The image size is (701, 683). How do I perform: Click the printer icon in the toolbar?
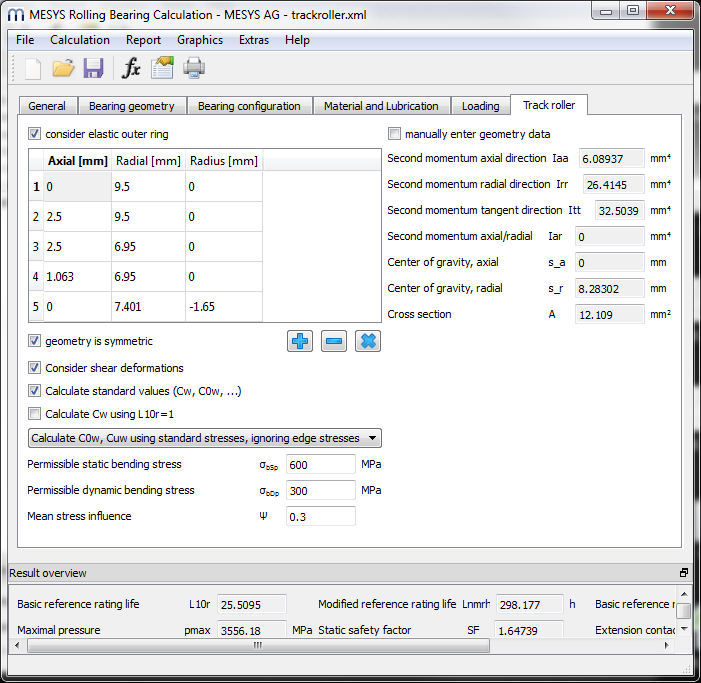193,68
